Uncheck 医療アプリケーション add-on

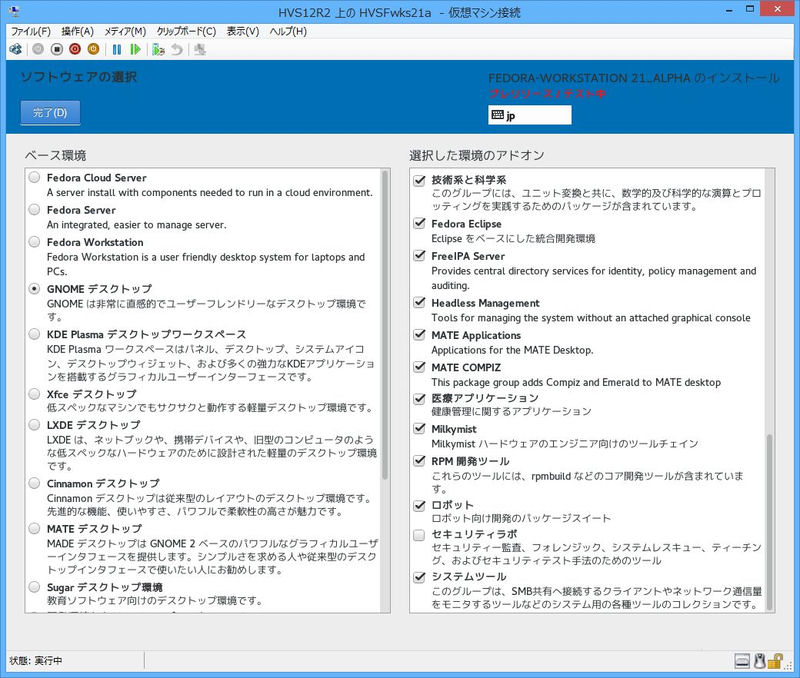pyautogui.click(x=419, y=398)
